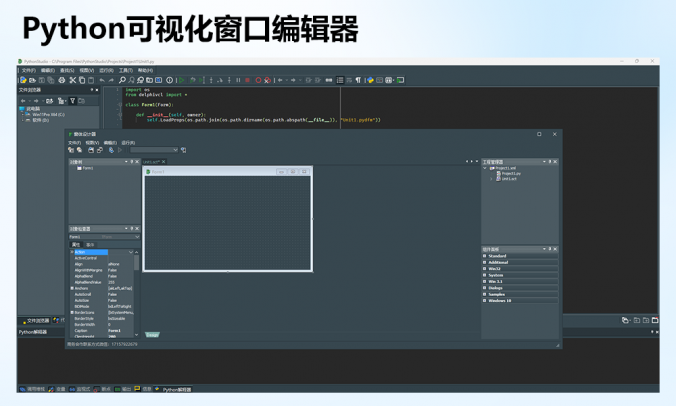Open the empty combo box in designer toolbar
Viewport: 676px width, 406px height.
(x=154, y=150)
